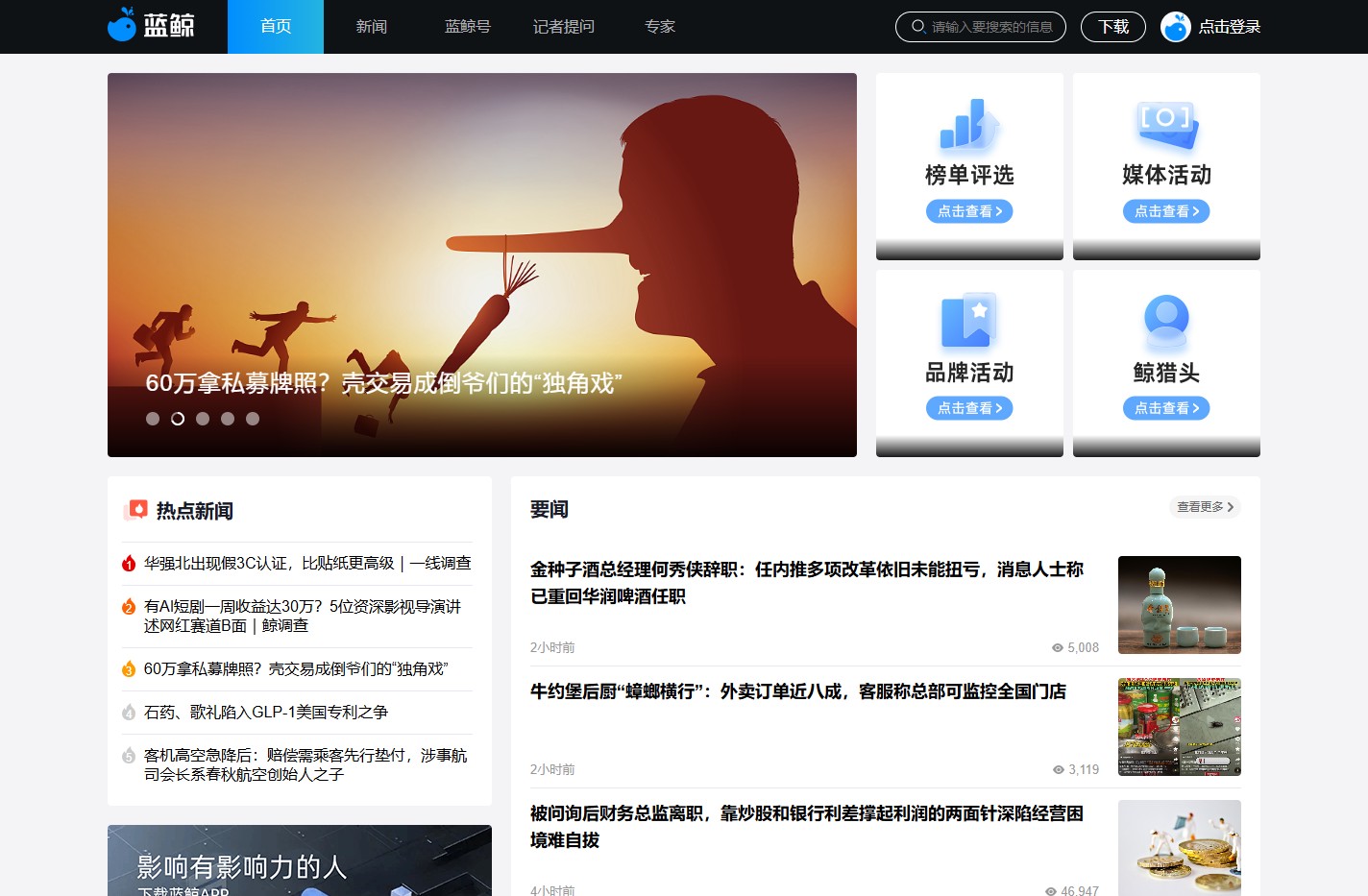1368x896 pixels.
Task: Open carousel headline 60万拿私募牌照
Action: [x=383, y=383]
